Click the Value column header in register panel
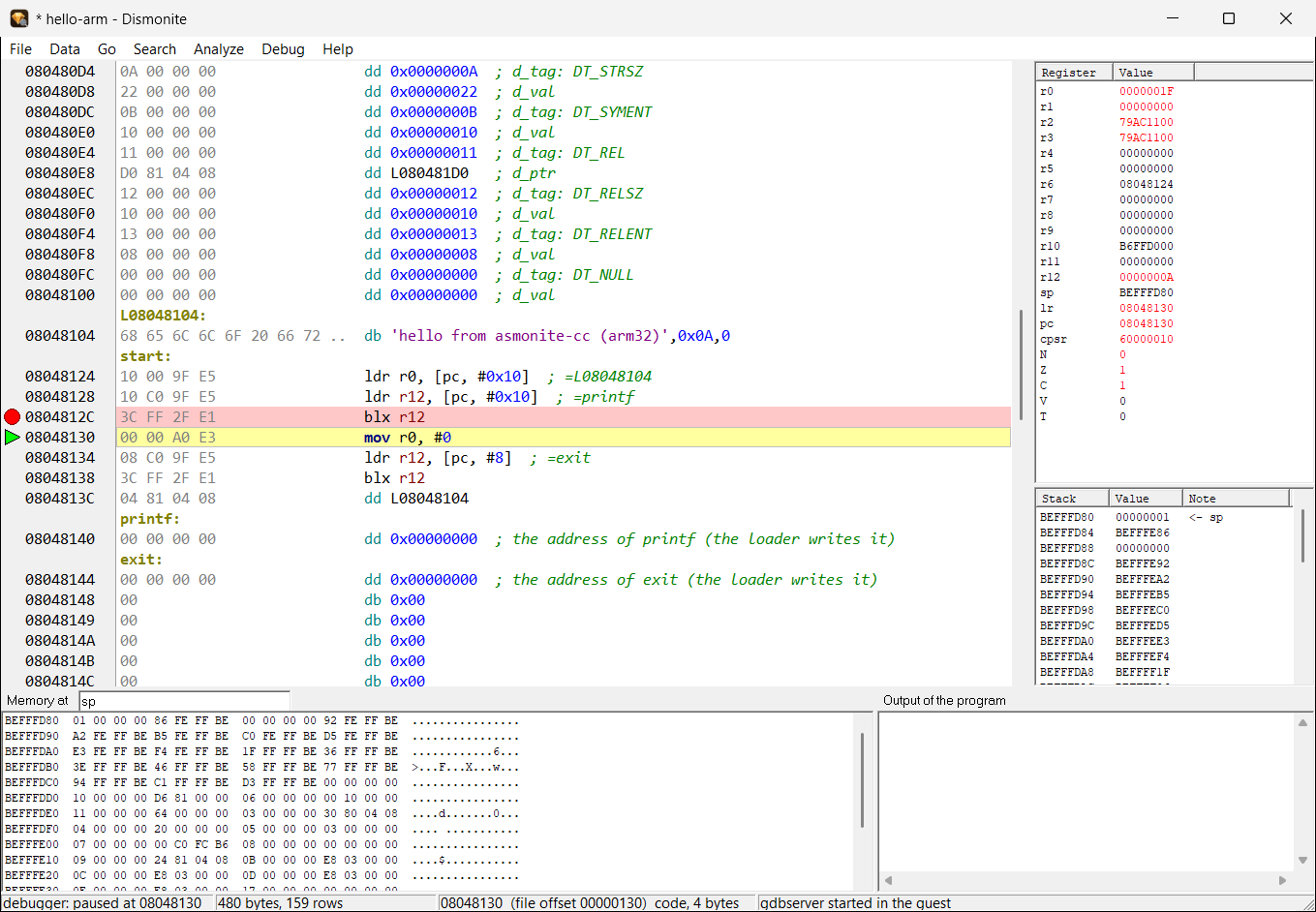 [1153, 73]
